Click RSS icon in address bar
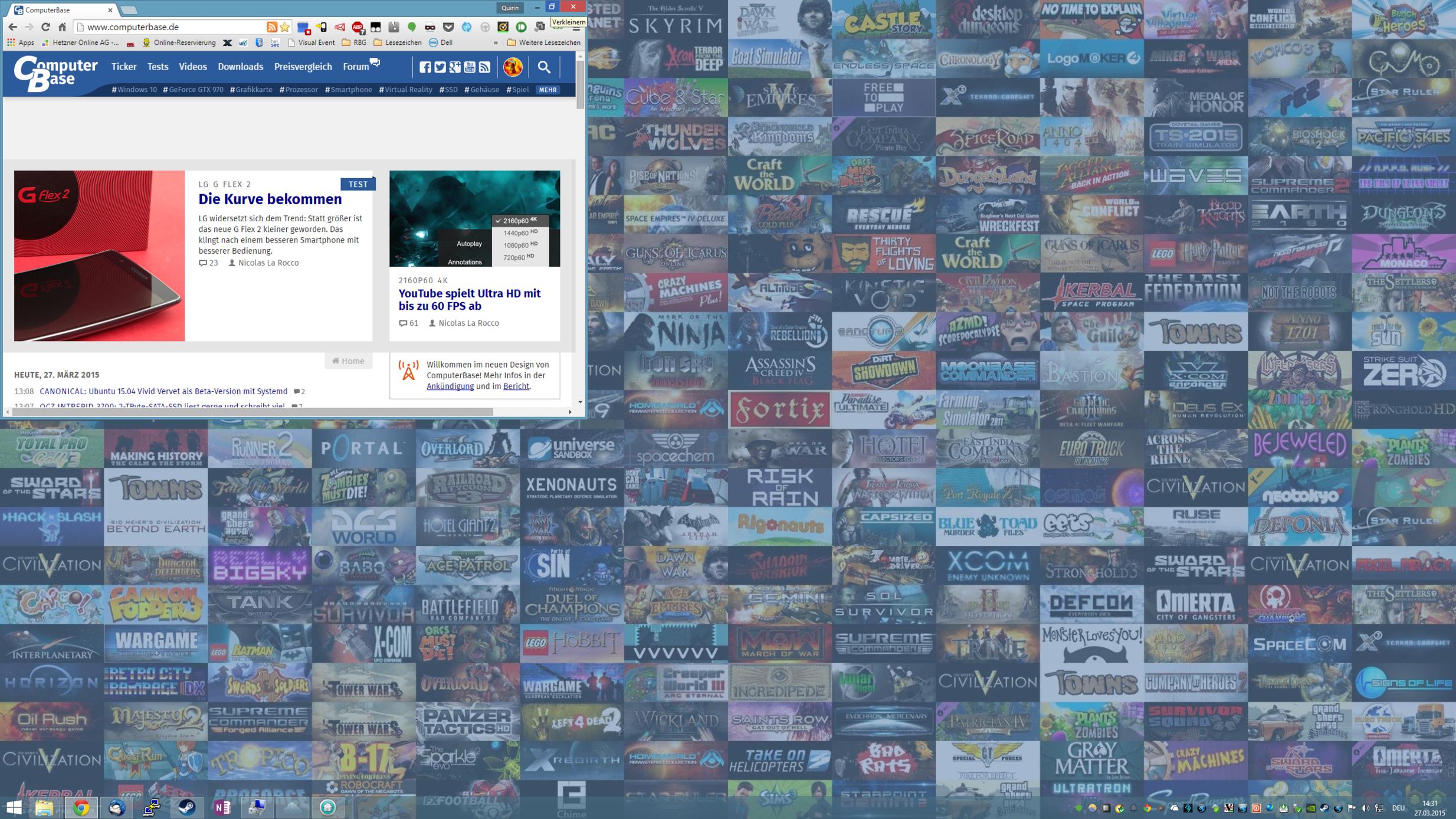The image size is (1456, 819). (271, 27)
